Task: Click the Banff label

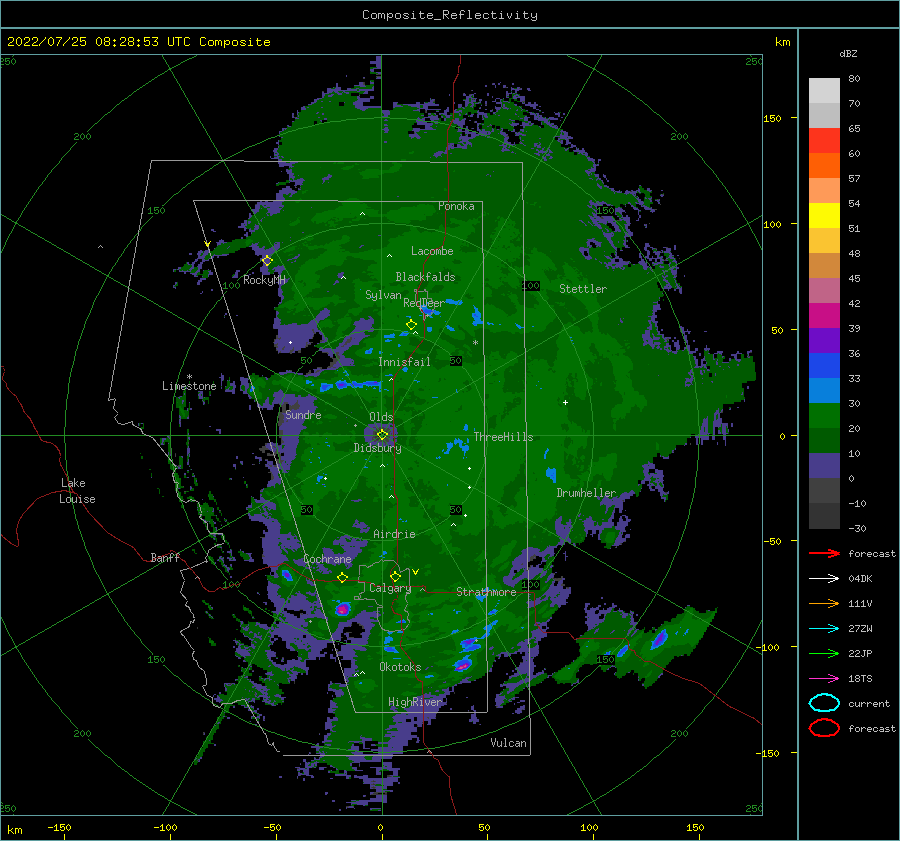Action: (x=165, y=557)
